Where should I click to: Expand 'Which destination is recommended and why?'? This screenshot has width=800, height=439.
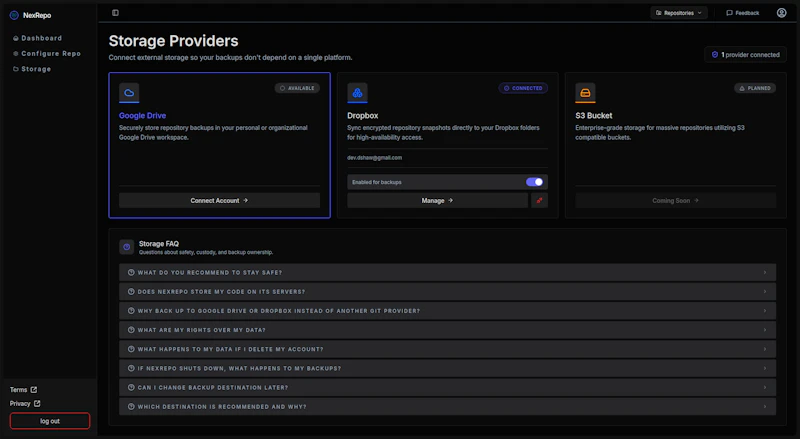coord(447,407)
